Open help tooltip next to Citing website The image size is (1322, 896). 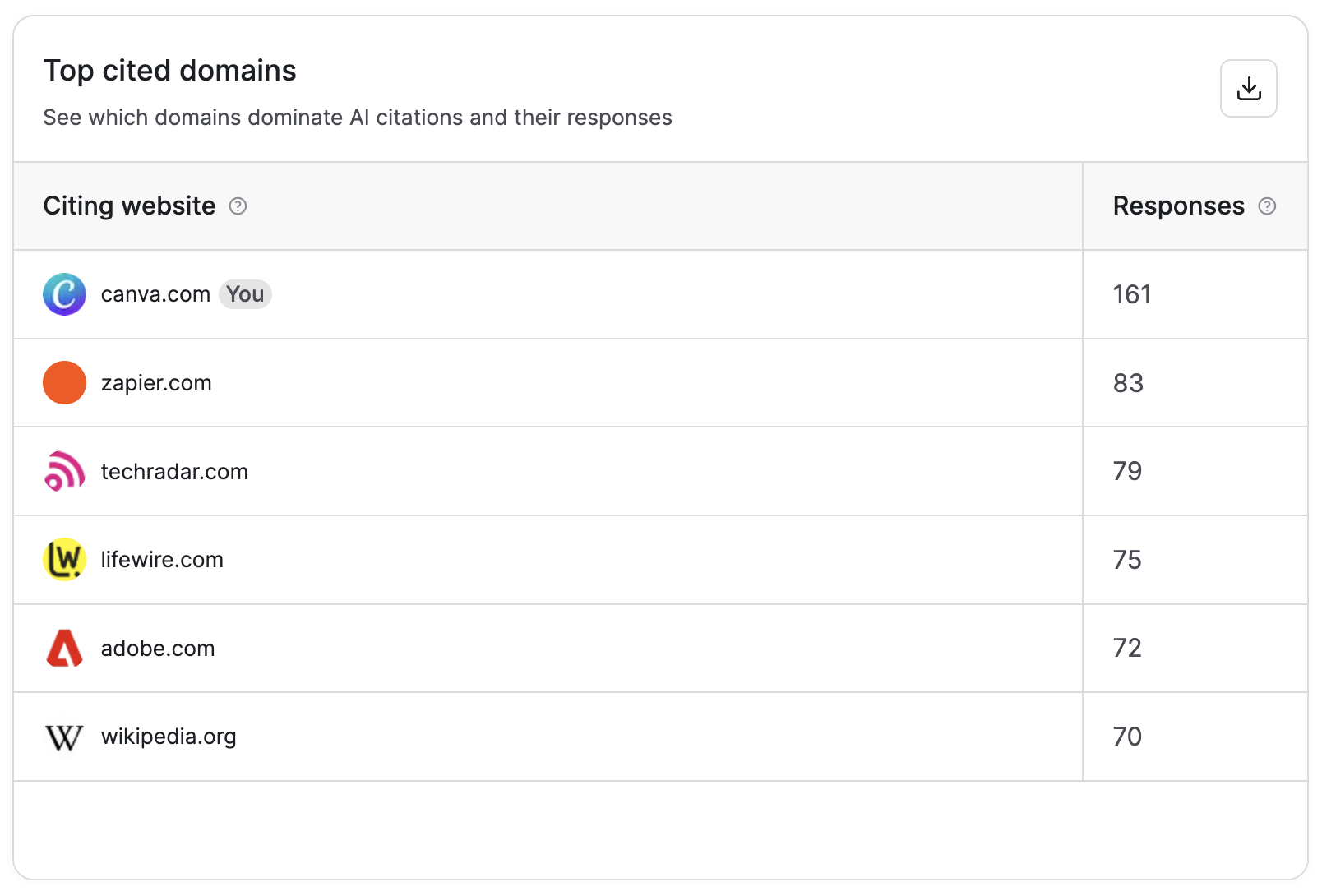(238, 206)
